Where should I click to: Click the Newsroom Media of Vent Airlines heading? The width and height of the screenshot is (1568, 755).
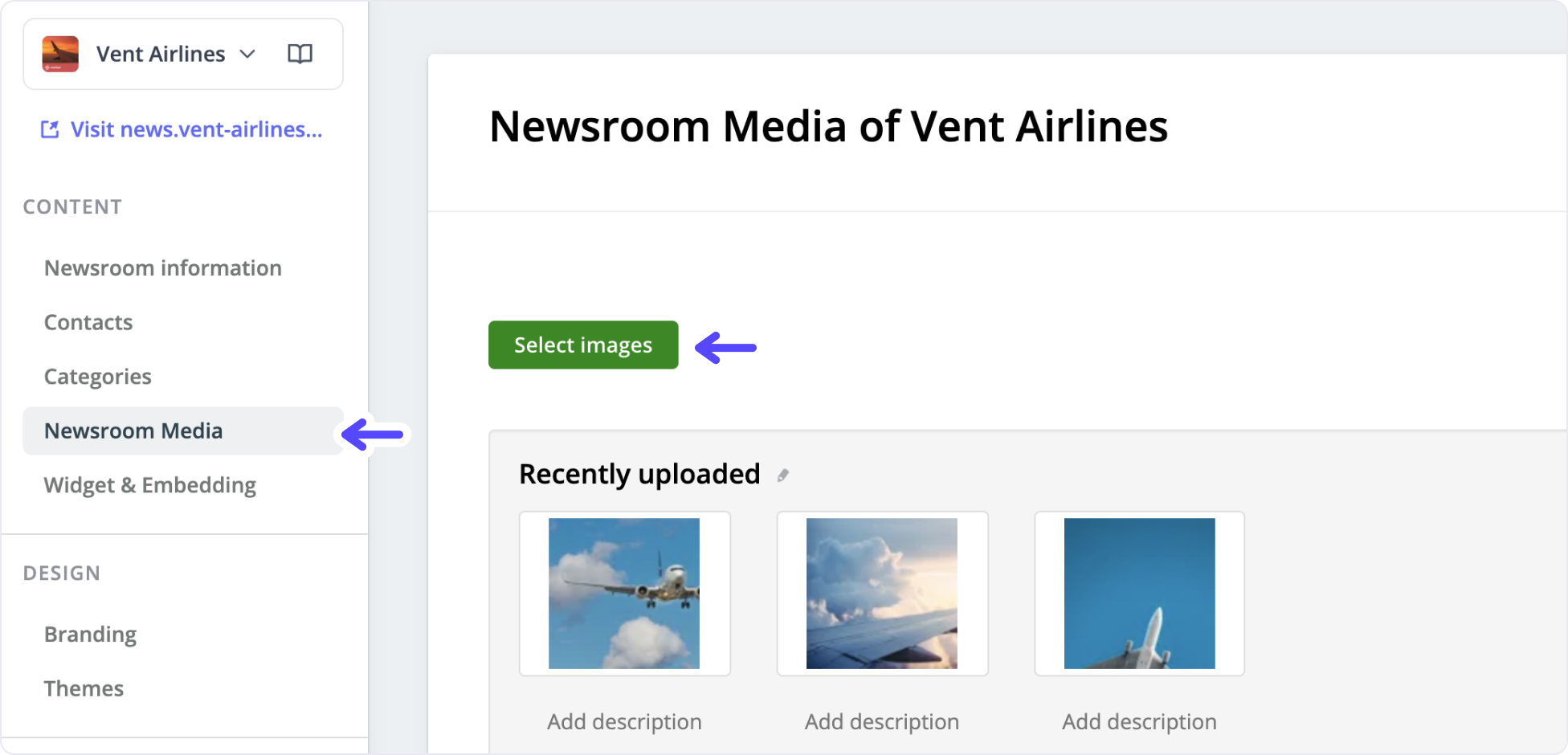pos(828,127)
